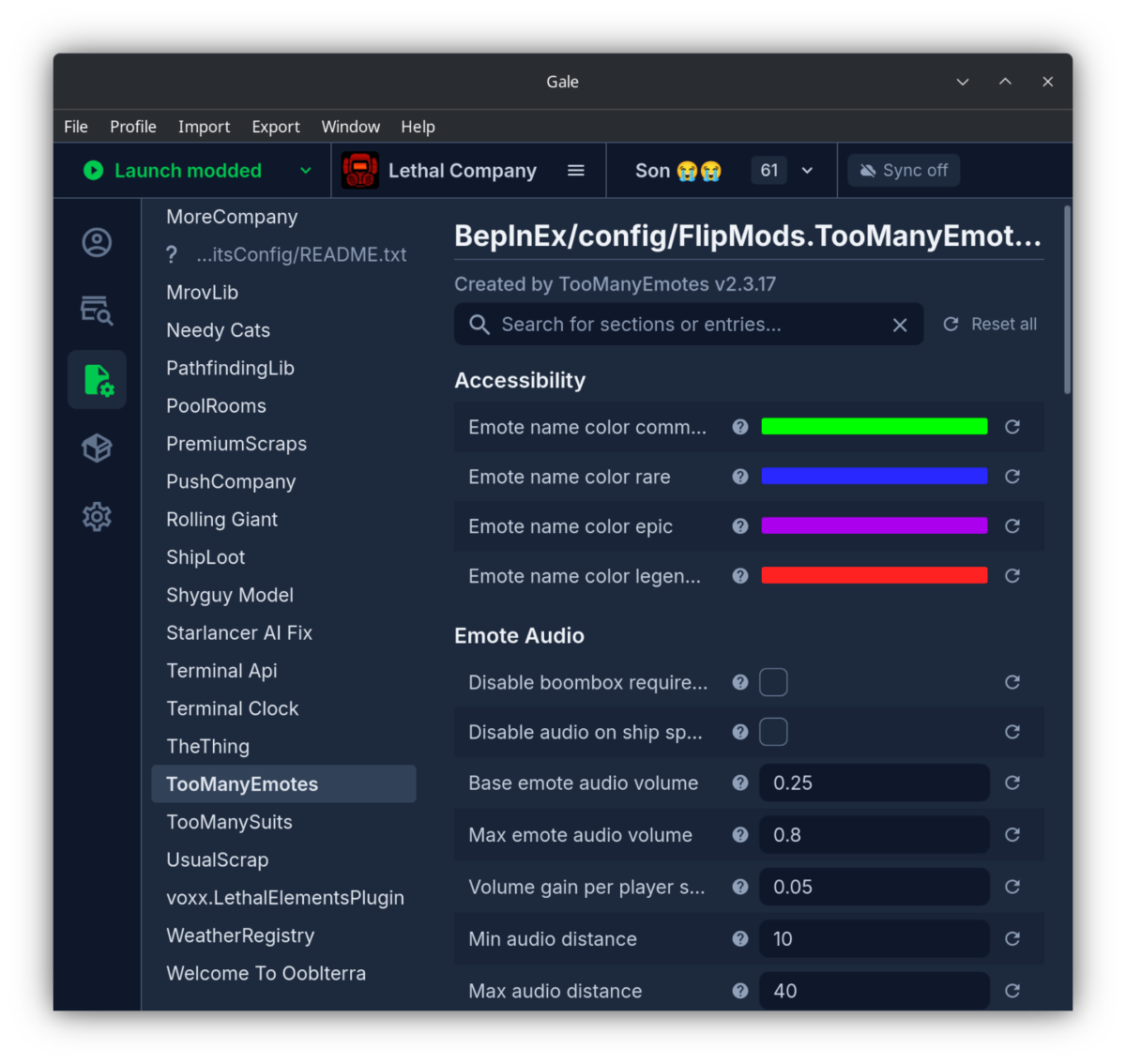The width and height of the screenshot is (1126, 1064).
Task: Click Reset all button
Action: tap(990, 325)
